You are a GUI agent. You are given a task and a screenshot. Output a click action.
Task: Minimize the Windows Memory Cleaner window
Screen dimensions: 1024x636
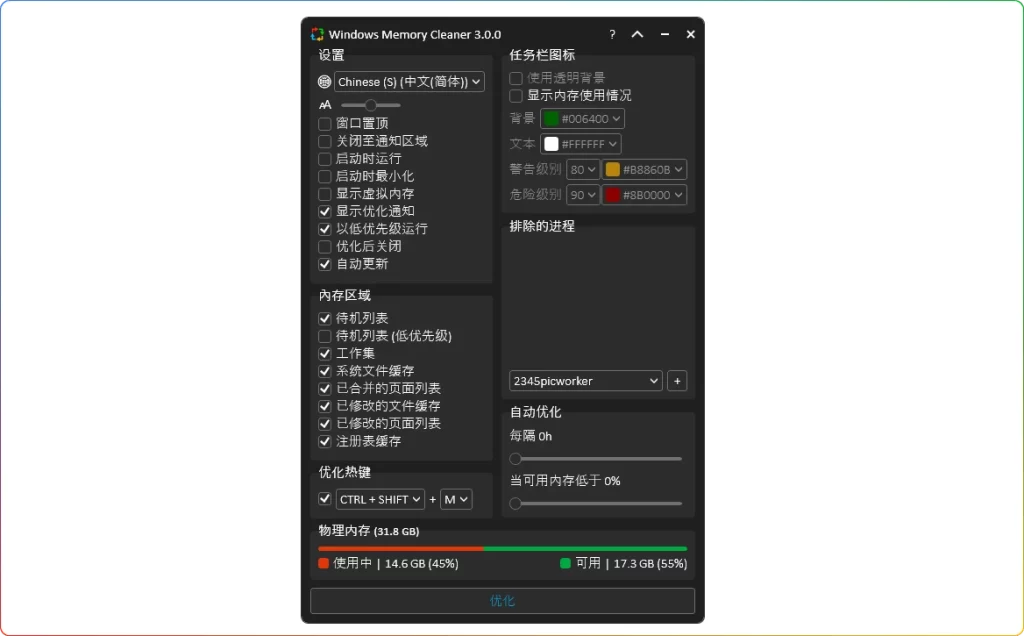[x=665, y=35]
